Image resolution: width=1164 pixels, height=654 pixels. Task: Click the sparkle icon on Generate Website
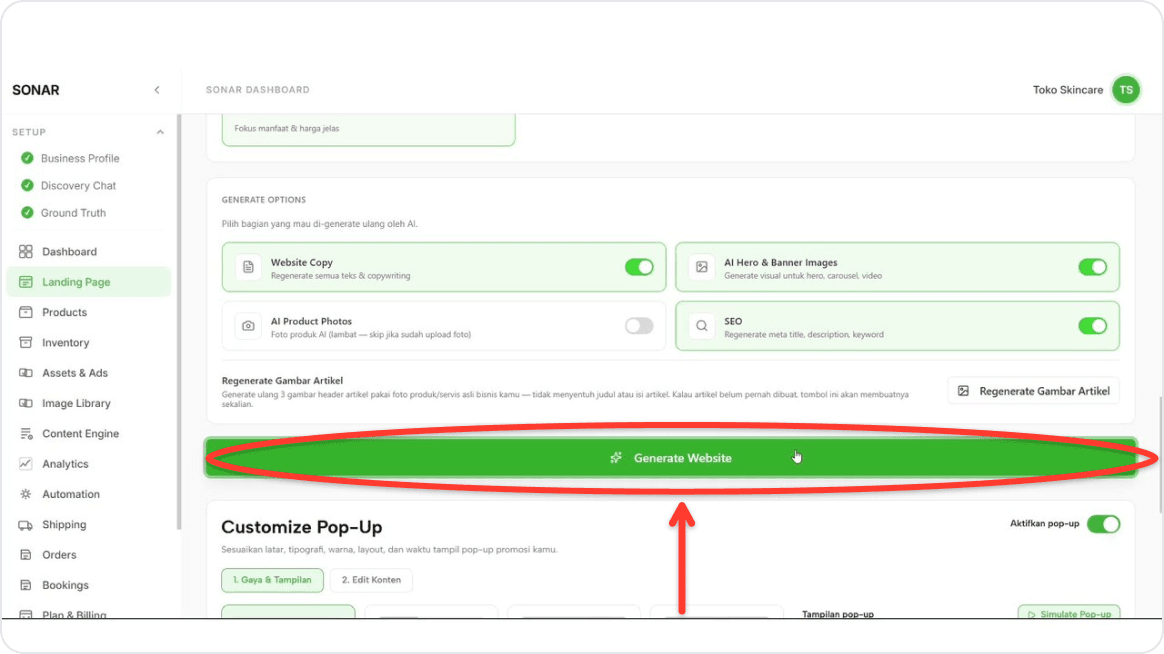[x=616, y=458]
